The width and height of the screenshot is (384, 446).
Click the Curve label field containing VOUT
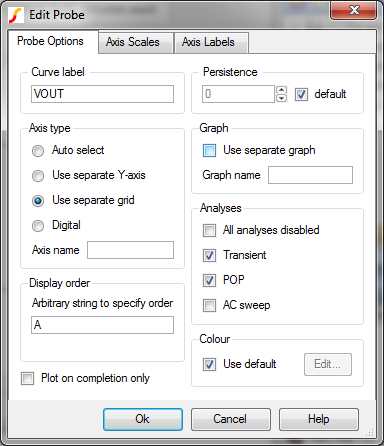[x=102, y=94]
